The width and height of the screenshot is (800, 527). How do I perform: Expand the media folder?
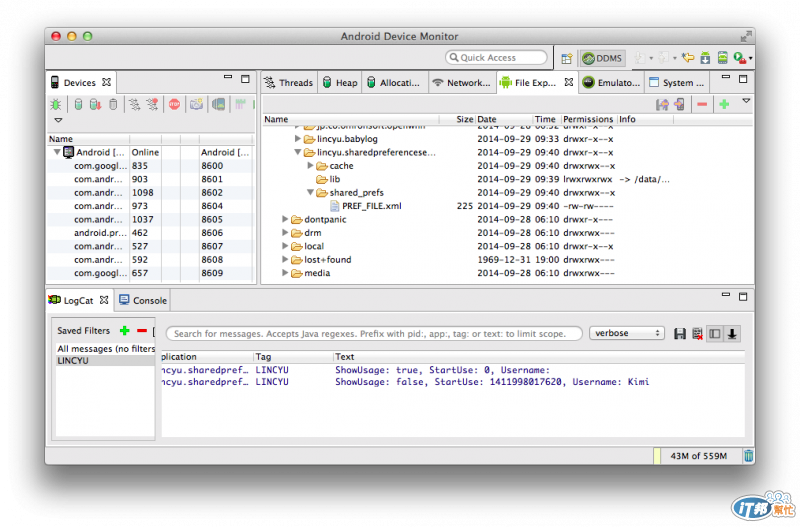[x=285, y=272]
